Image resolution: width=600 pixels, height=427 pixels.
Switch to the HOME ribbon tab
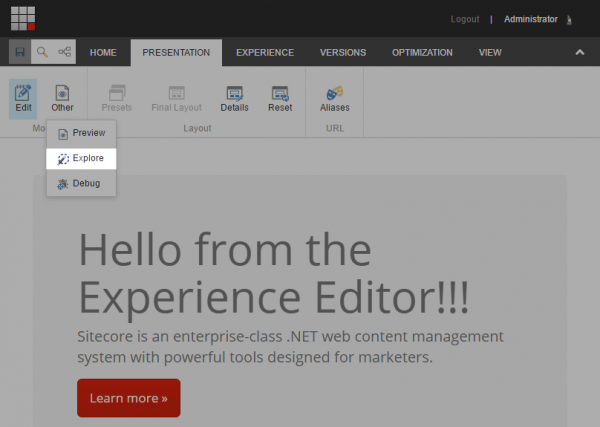coord(103,52)
